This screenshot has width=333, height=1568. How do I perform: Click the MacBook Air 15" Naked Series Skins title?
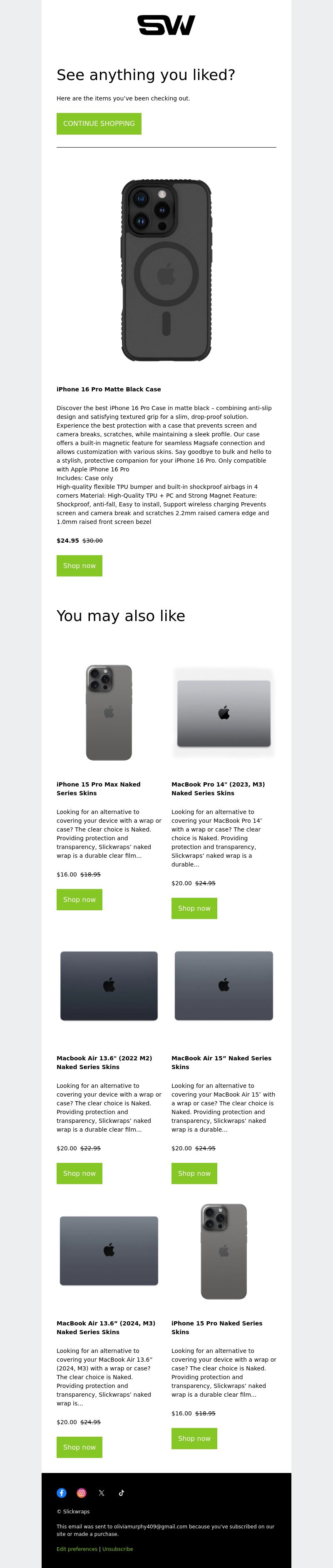[221, 1062]
